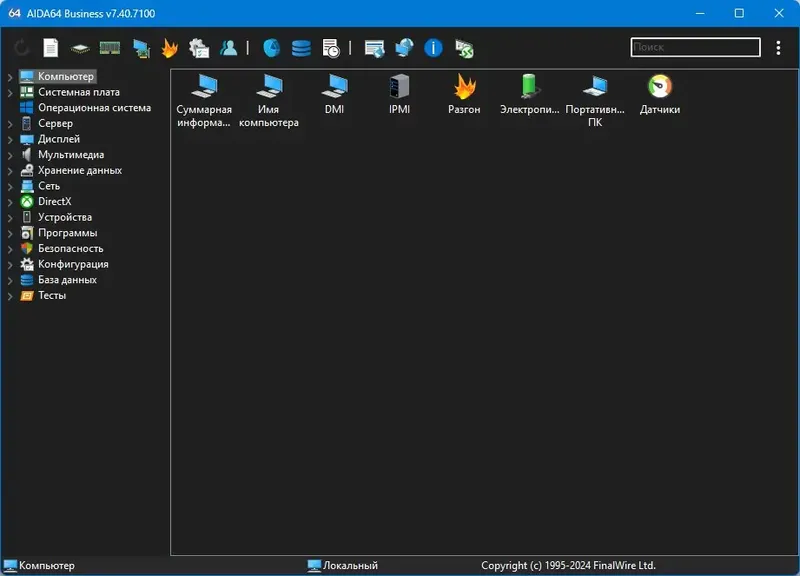Select the Имя компьютера icon
The image size is (800, 576).
268,88
